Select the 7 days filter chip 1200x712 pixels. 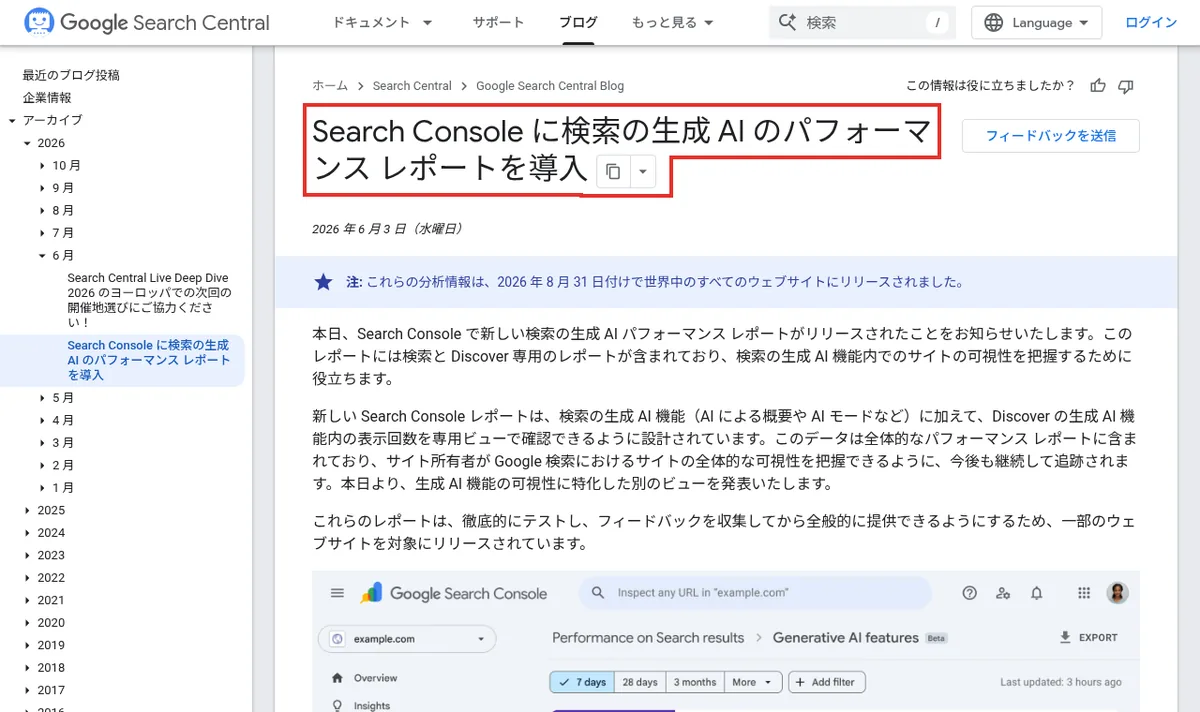[x=581, y=682]
